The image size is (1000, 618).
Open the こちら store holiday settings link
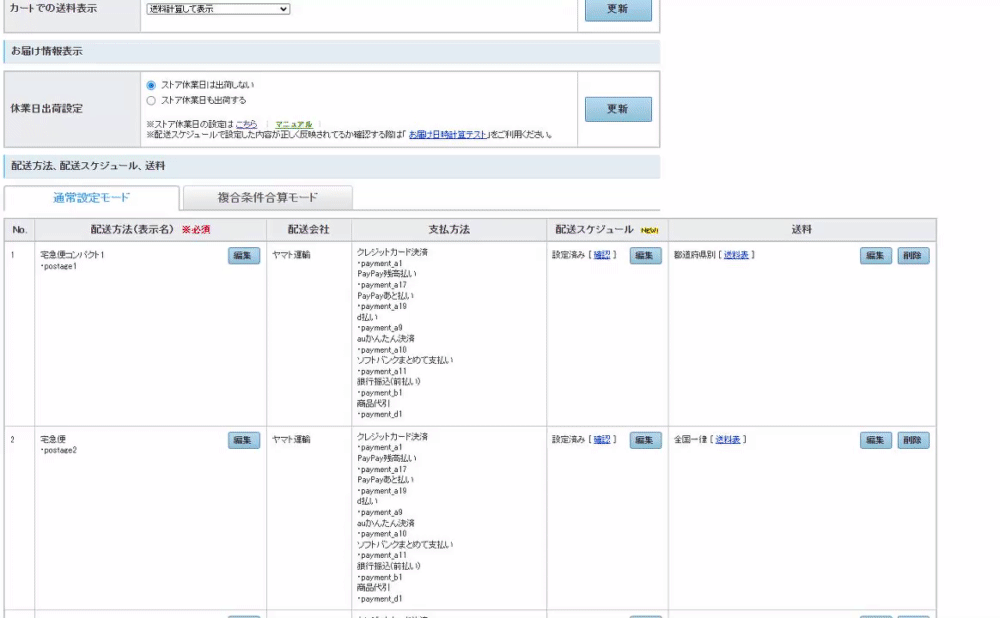(246, 124)
